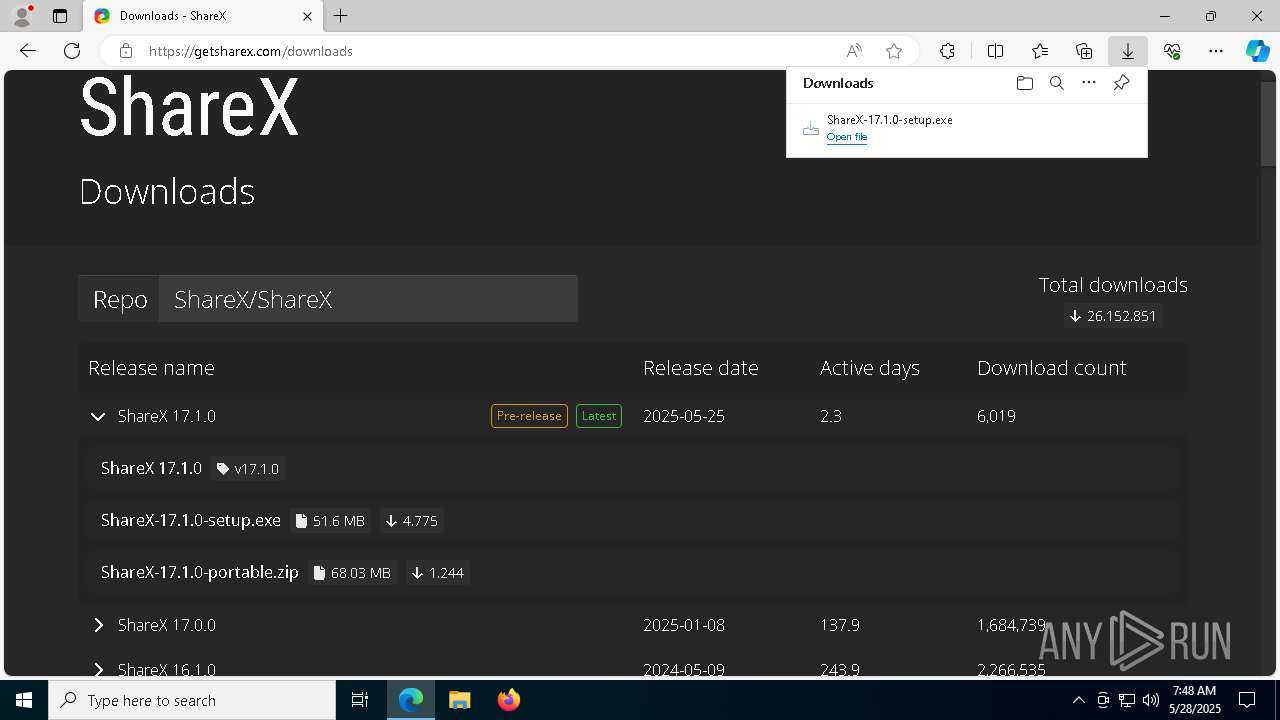Screen dimensions: 1280x720
Task: Click the Repo input field ShareX/ShareX
Action: click(368, 299)
